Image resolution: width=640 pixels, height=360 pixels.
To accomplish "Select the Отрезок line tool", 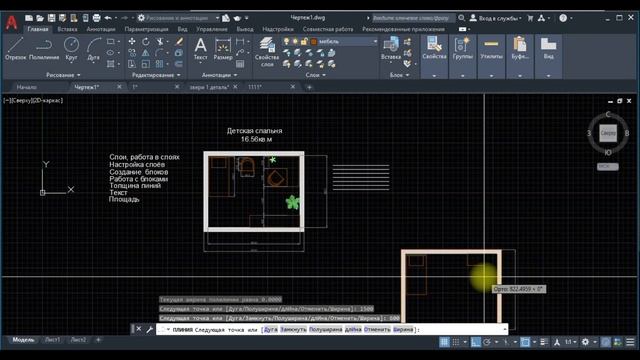I will point(16,49).
